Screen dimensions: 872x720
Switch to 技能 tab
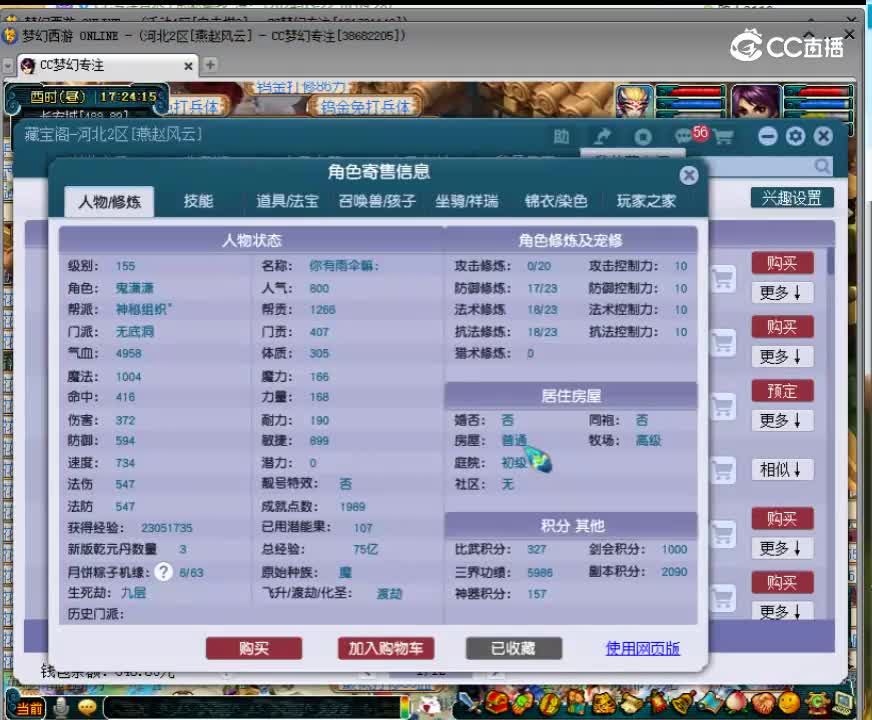(199, 201)
